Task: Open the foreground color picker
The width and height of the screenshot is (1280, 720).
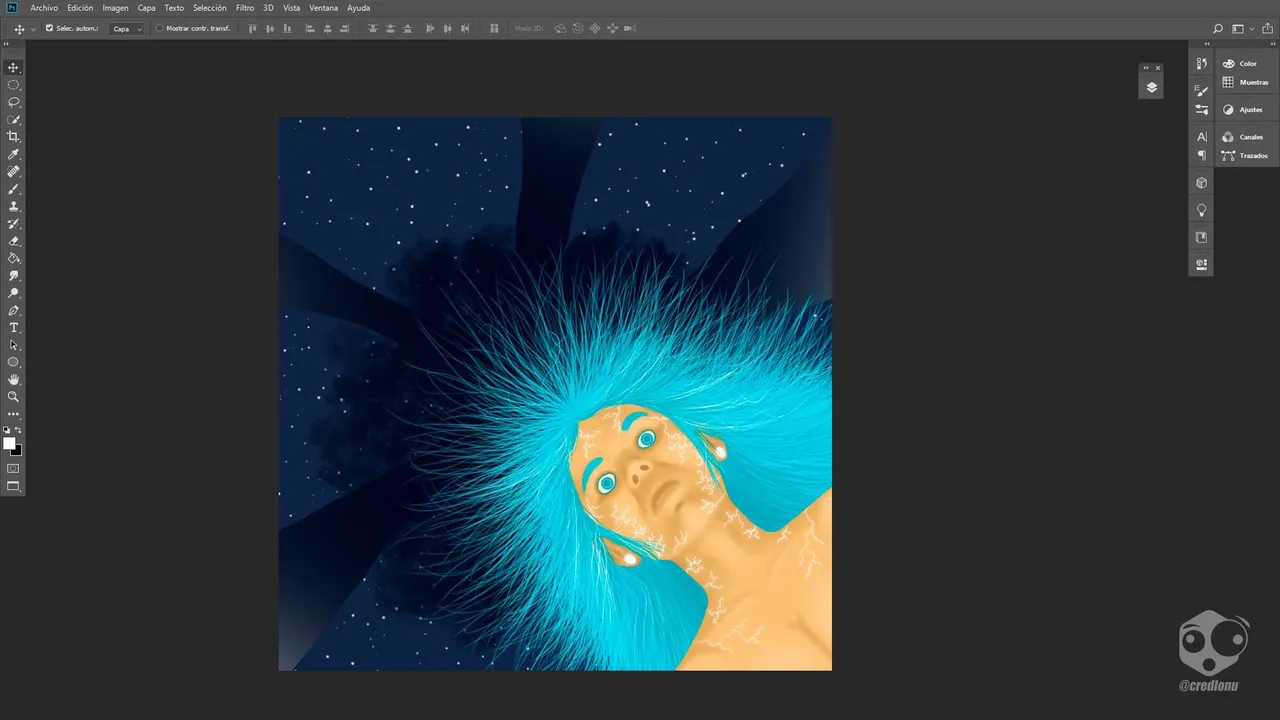Action: 9,443
